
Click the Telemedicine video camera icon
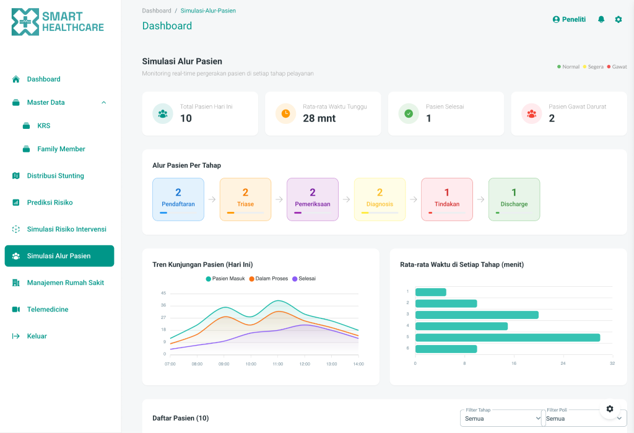click(16, 309)
